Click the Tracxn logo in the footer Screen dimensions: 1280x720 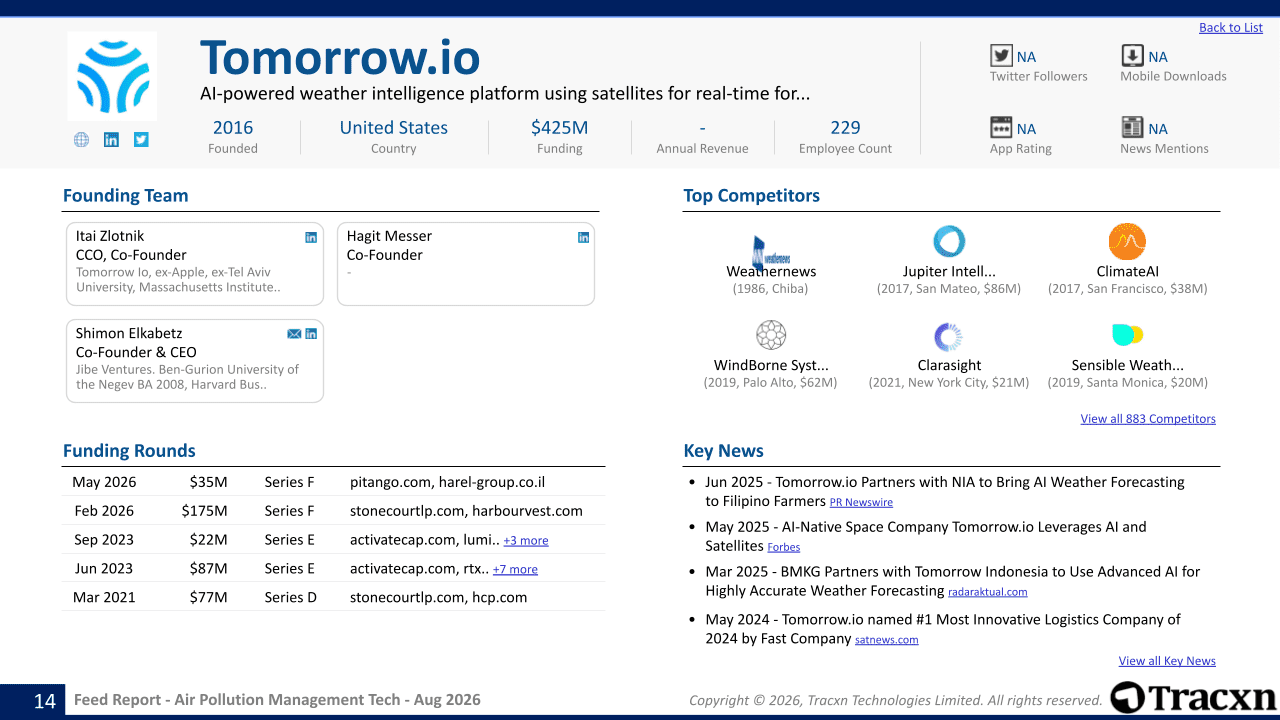click(x=1193, y=697)
